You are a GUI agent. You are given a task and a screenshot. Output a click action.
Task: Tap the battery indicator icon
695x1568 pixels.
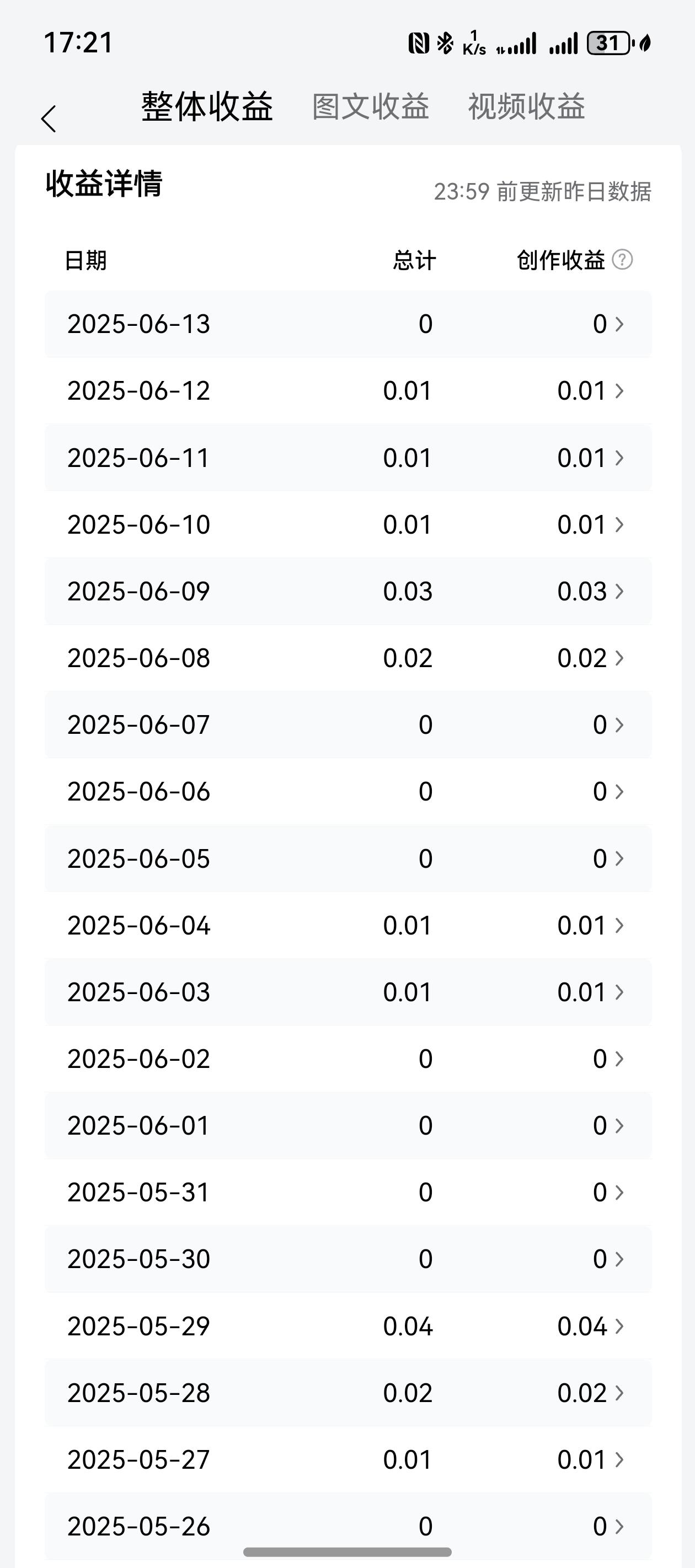click(608, 43)
